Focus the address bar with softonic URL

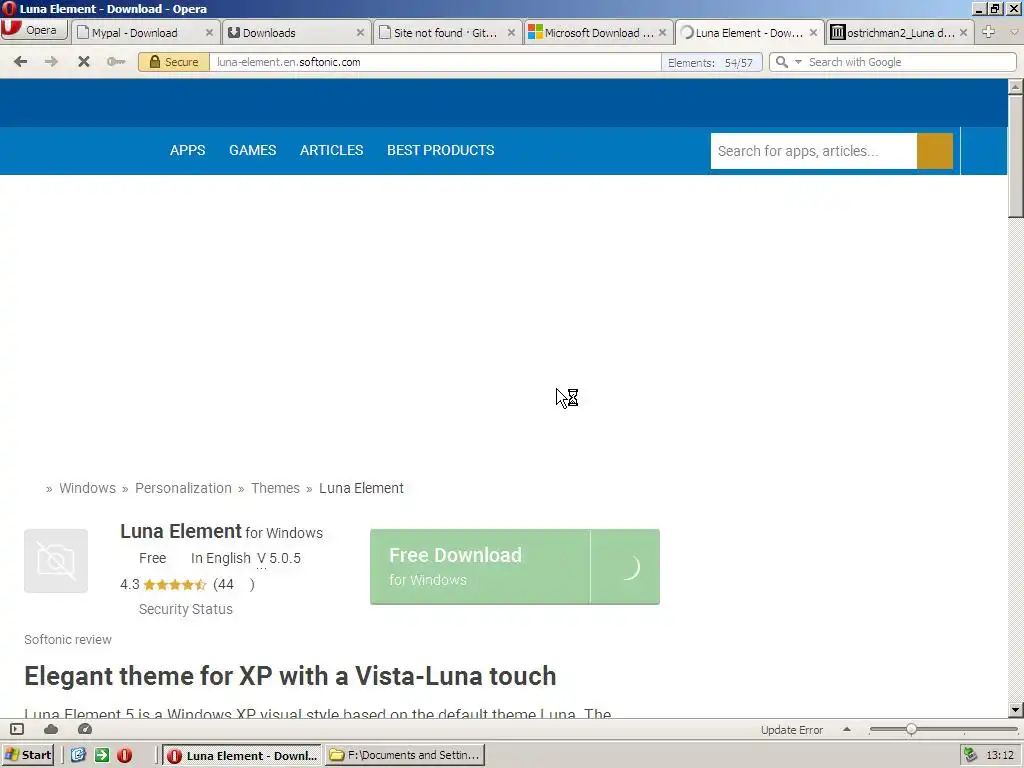pos(435,62)
